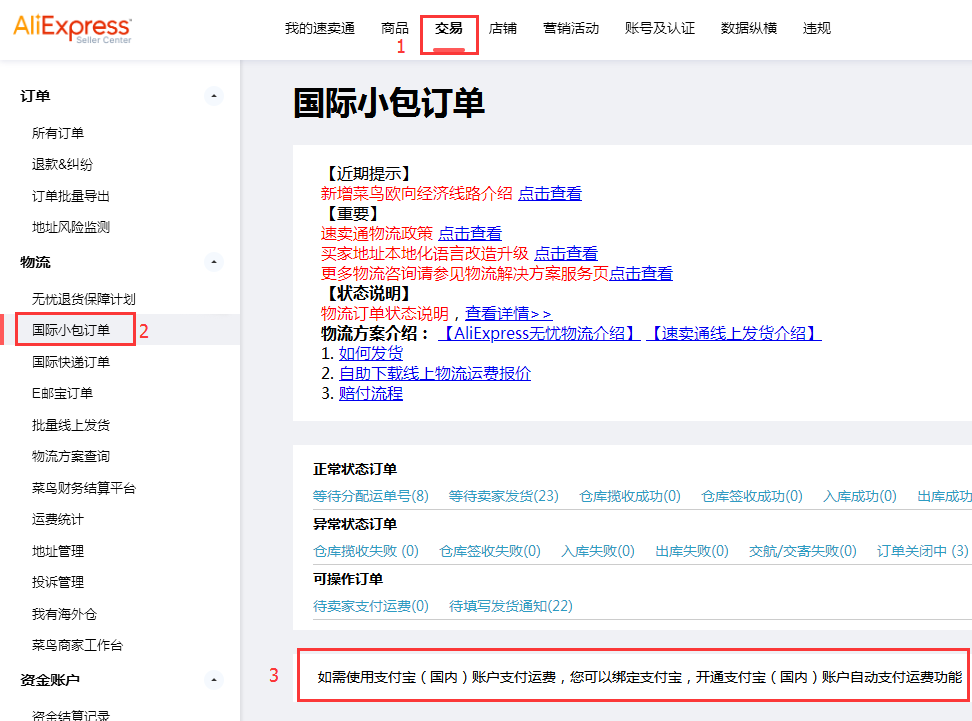This screenshot has width=972, height=721.
Task: Filter by 仓库签收成功(0)
Action: tap(752, 496)
